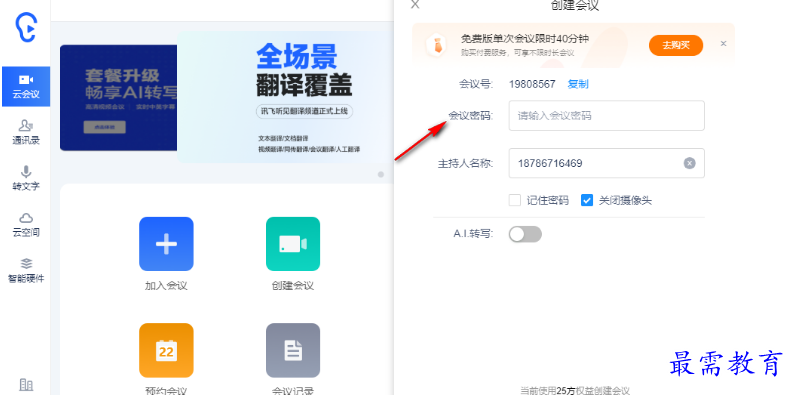Click the green camera 创建会议 icon
791x395 pixels.
pyautogui.click(x=293, y=244)
